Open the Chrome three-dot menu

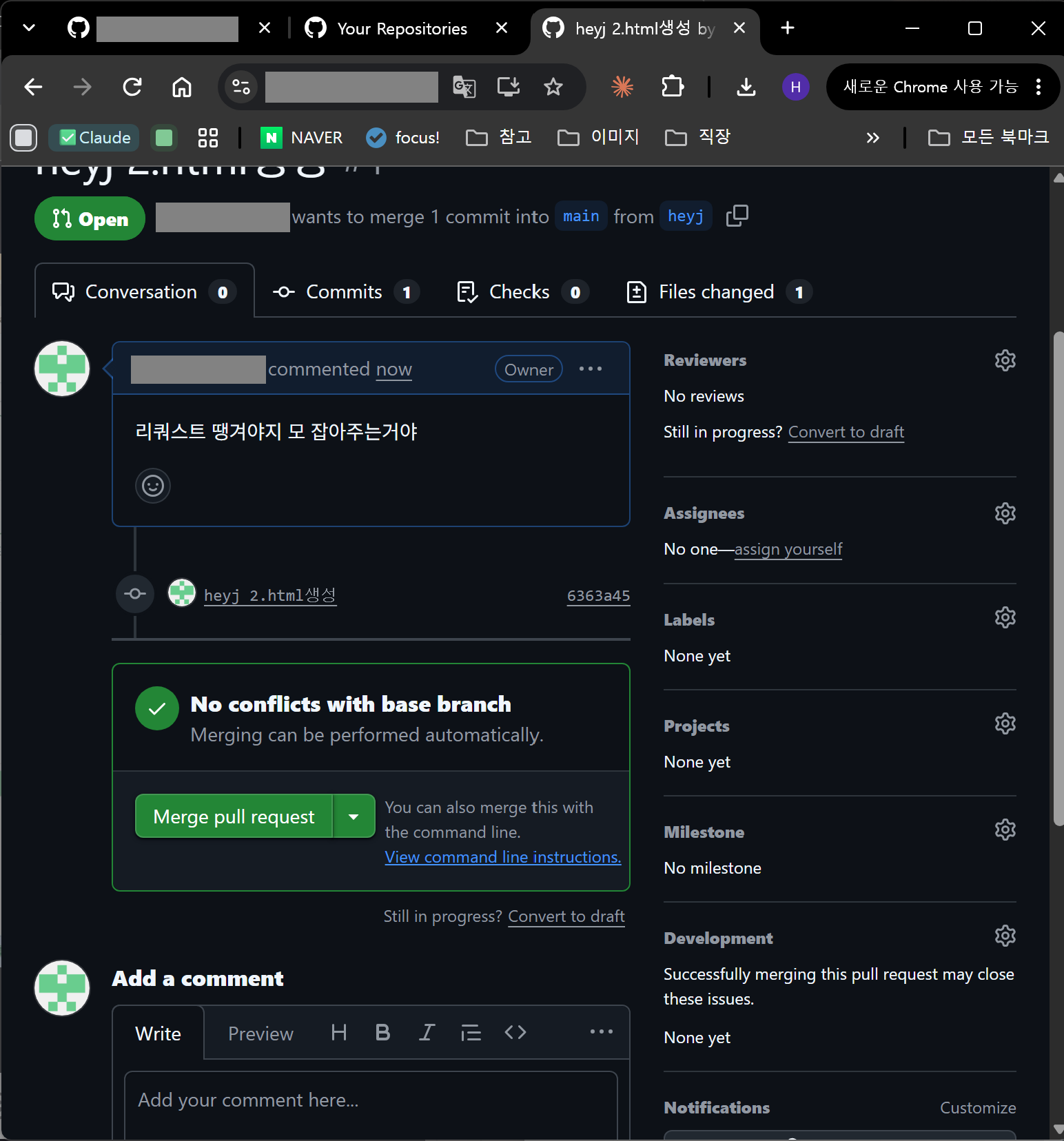pyautogui.click(x=1038, y=87)
